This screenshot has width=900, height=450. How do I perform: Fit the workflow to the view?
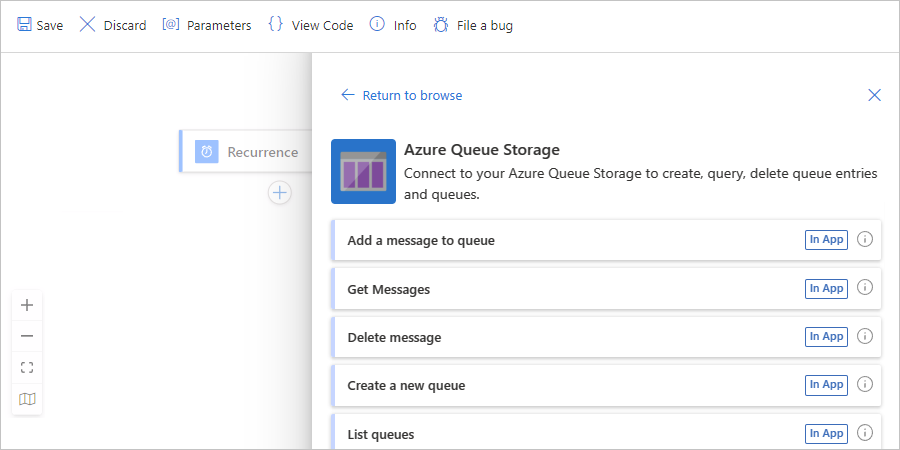[x=27, y=367]
